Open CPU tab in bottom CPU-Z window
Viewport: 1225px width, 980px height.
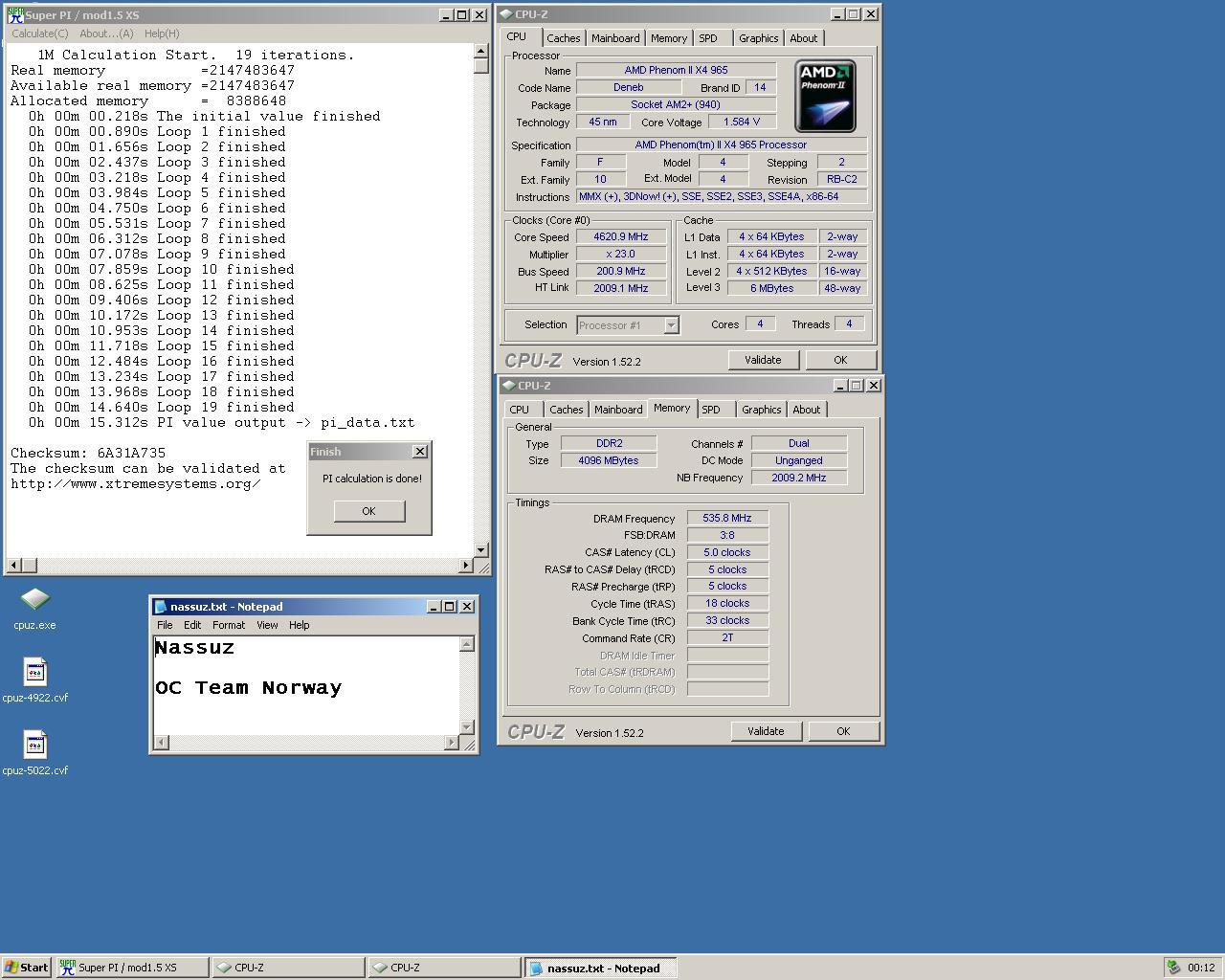pos(519,410)
